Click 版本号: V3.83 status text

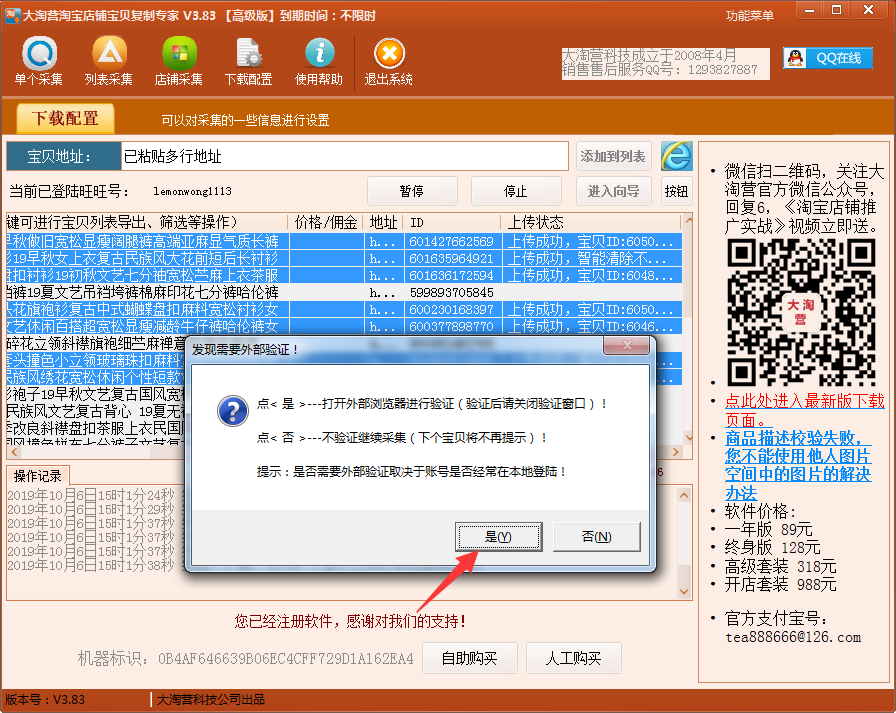coord(45,699)
